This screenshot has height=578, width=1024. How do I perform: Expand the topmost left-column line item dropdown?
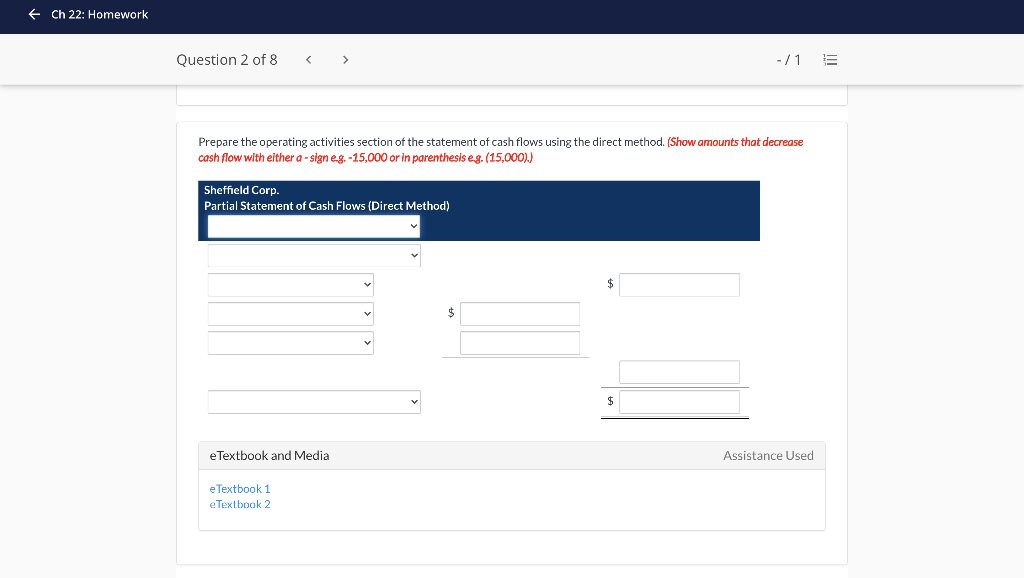(x=290, y=284)
